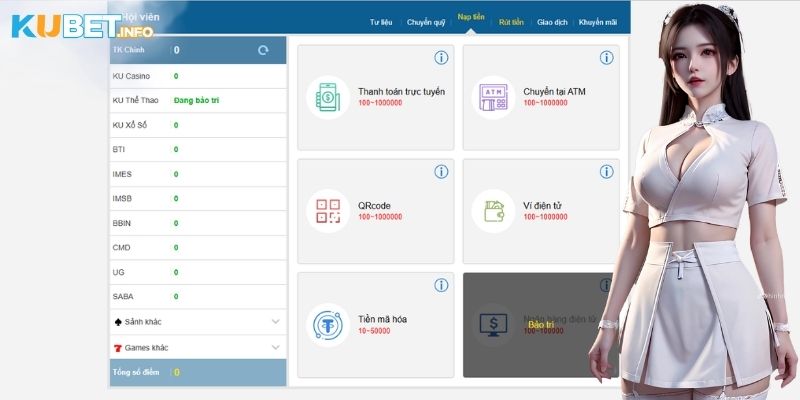Open the Rút tiền tab

[511, 21]
